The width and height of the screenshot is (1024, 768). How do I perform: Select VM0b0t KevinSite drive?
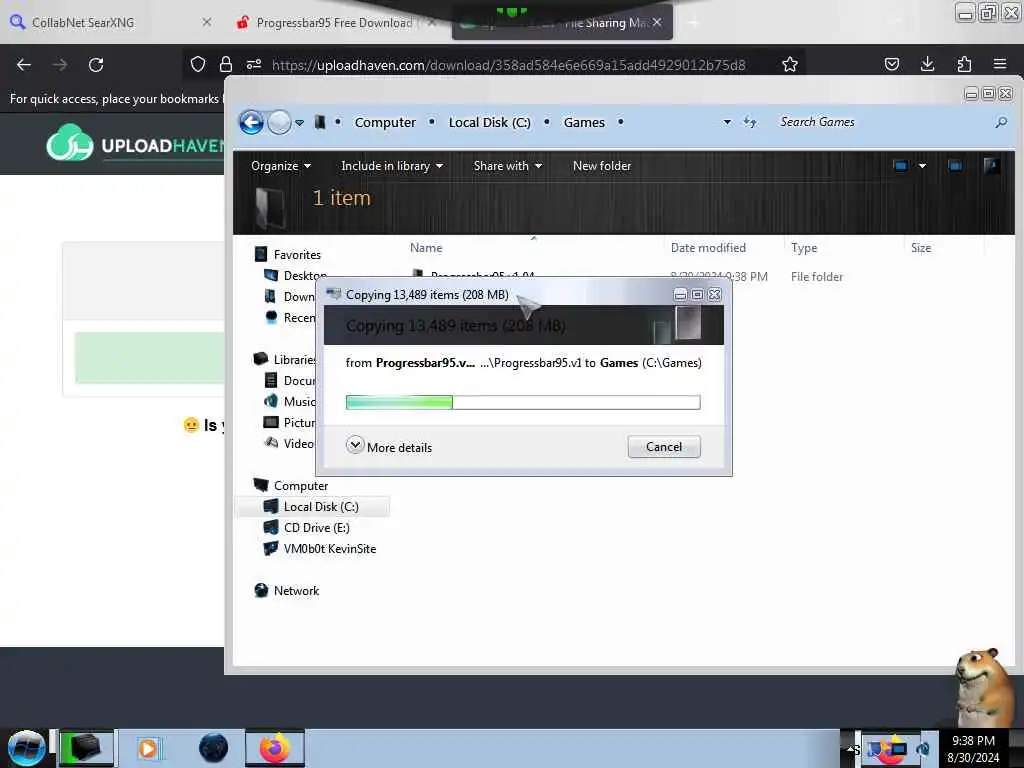330,549
